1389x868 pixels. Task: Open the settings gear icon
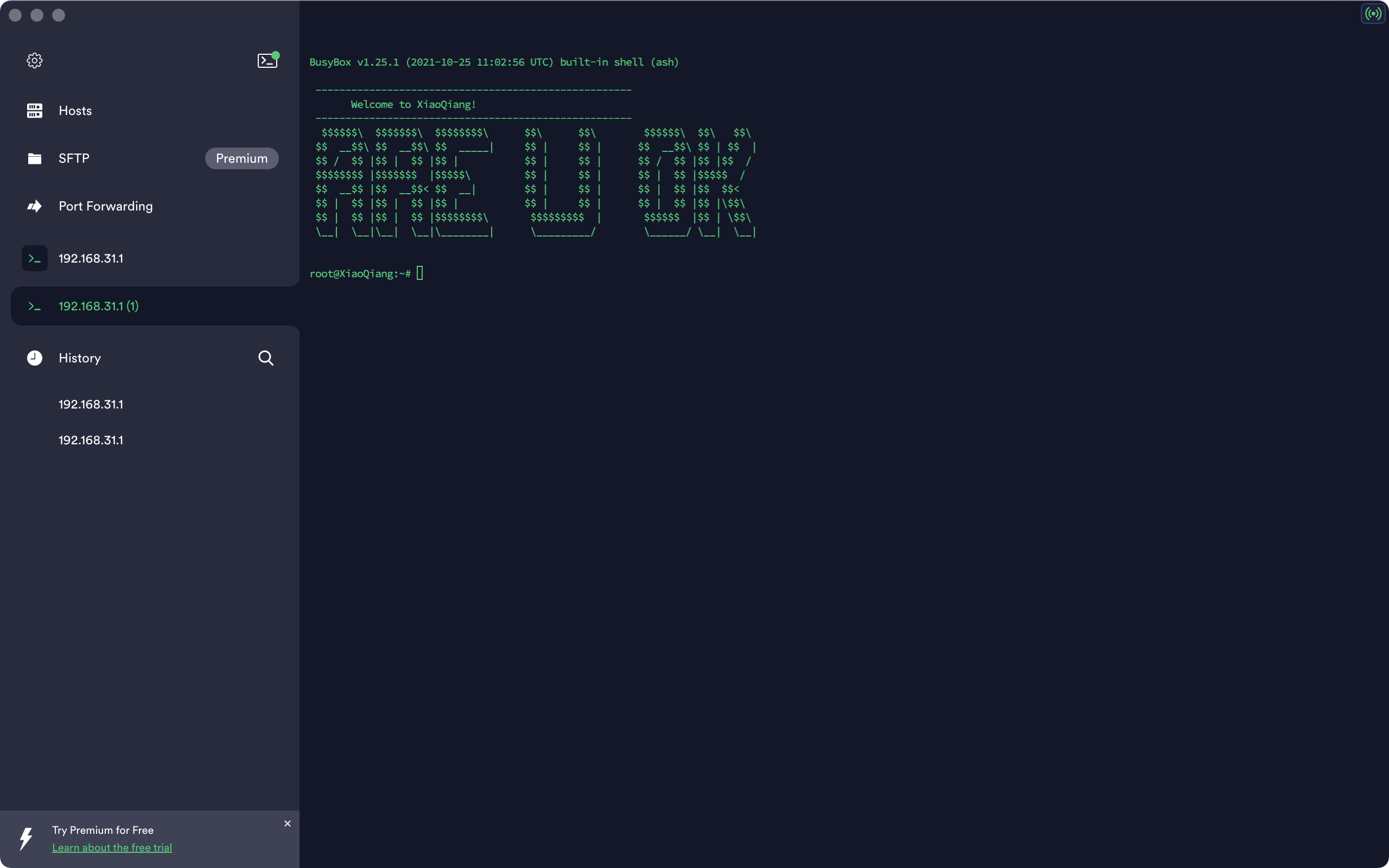[34, 60]
